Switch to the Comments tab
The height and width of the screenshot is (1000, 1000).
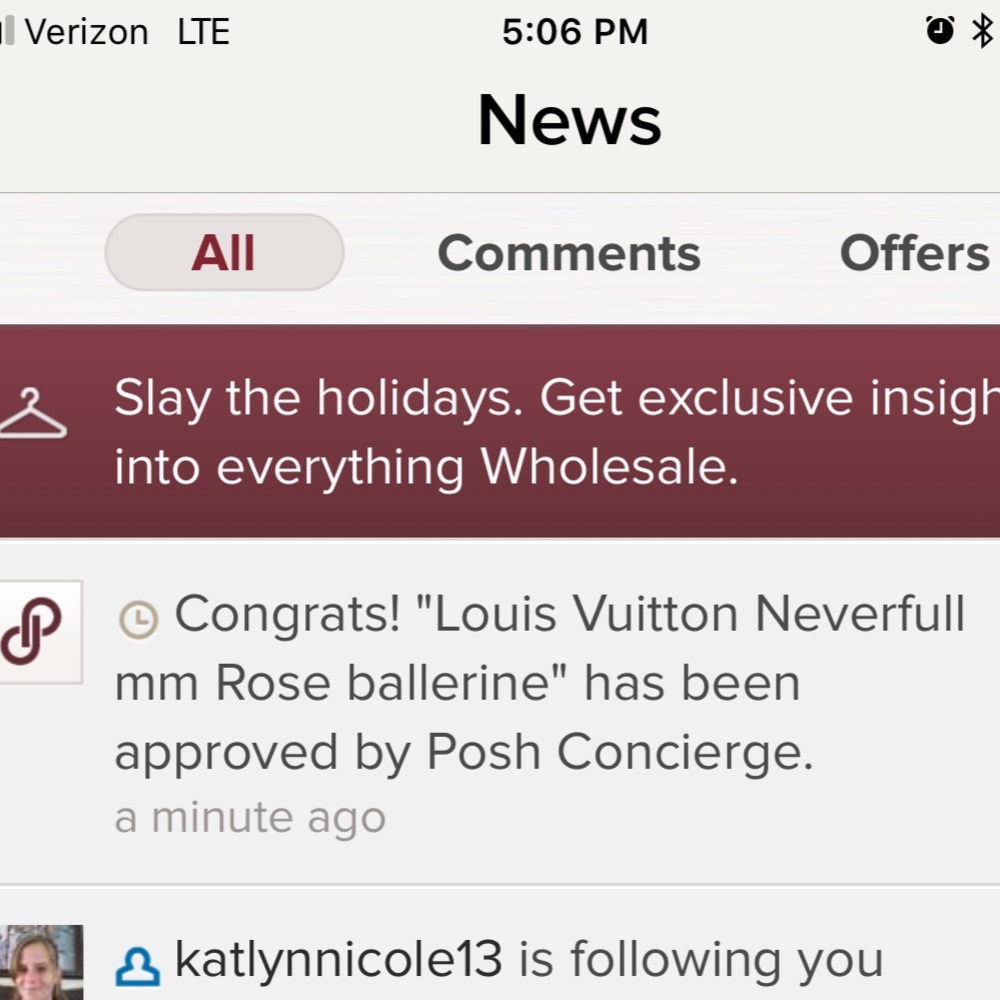569,253
